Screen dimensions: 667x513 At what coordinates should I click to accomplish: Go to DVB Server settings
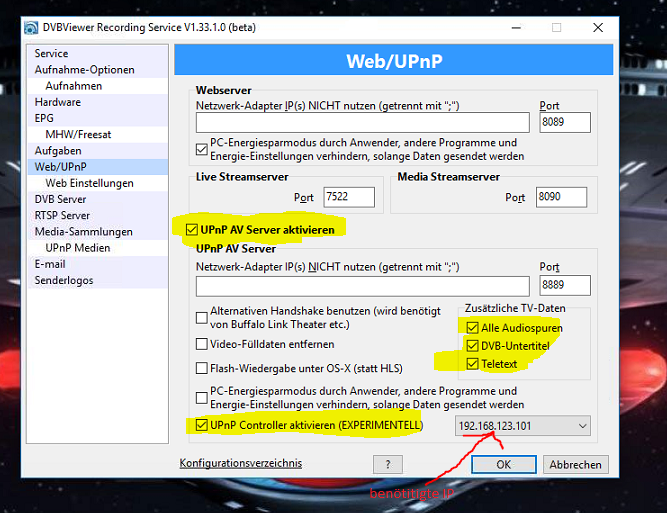click(x=98, y=199)
